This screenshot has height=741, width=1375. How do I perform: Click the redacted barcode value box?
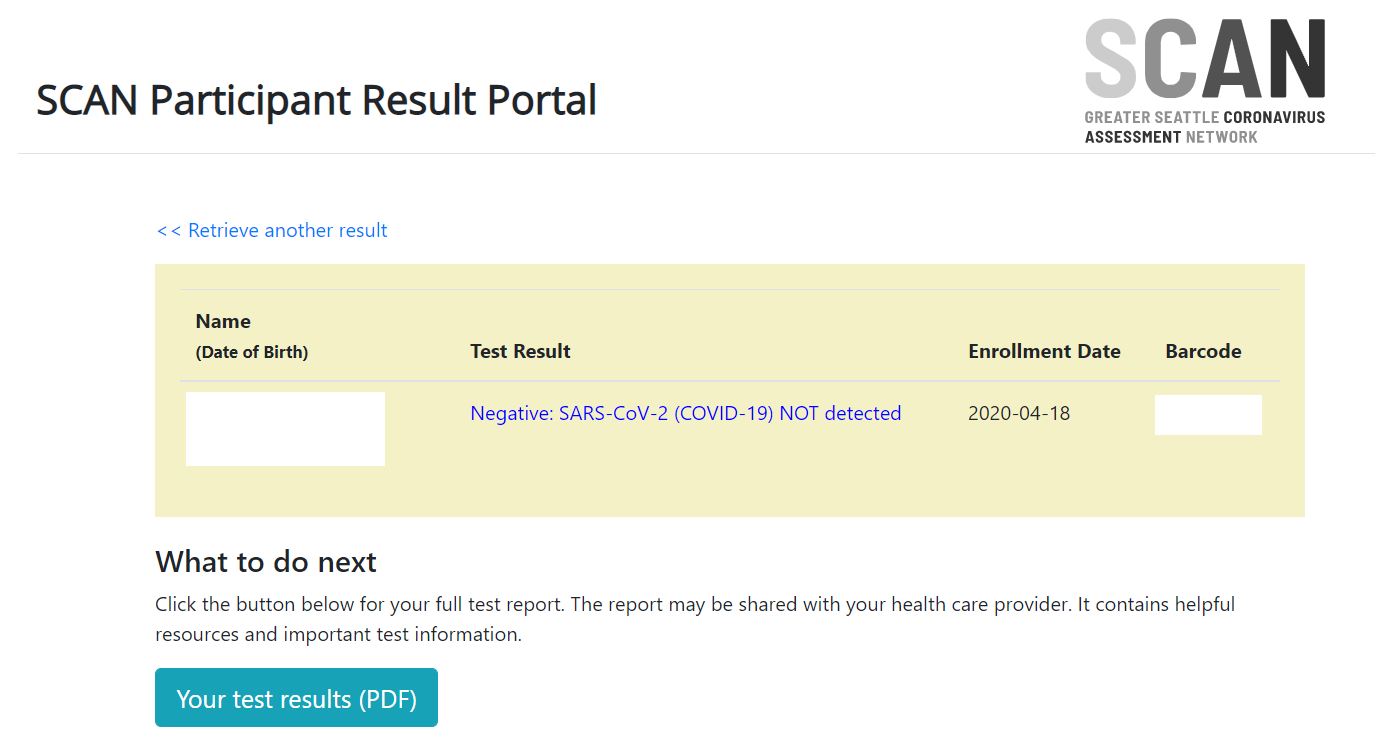1208,415
